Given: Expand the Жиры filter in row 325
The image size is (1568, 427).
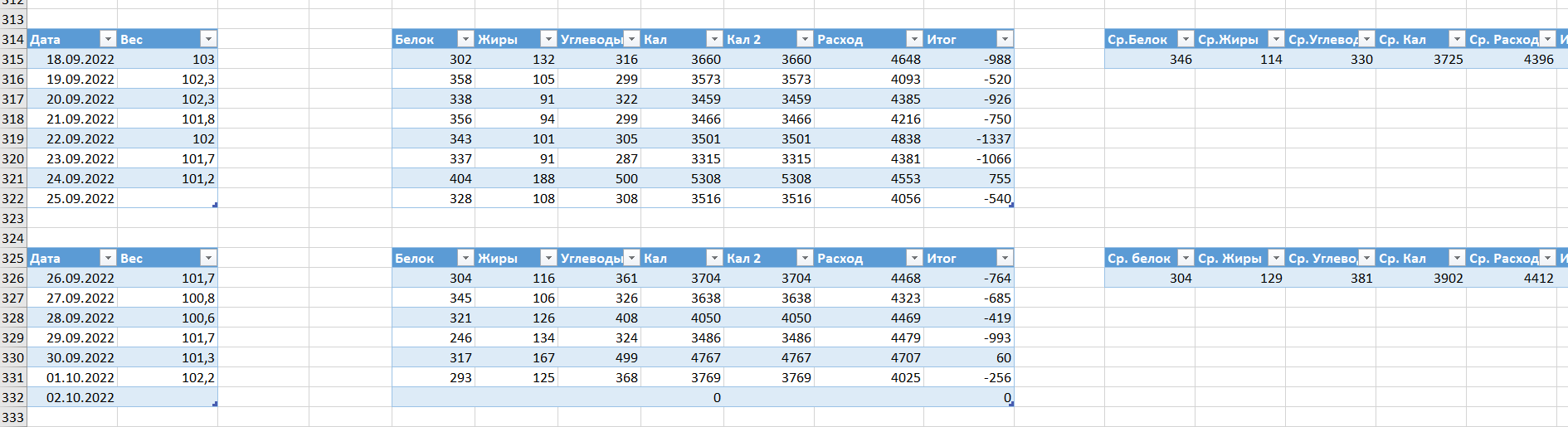Looking at the screenshot, I should coord(548,258).
